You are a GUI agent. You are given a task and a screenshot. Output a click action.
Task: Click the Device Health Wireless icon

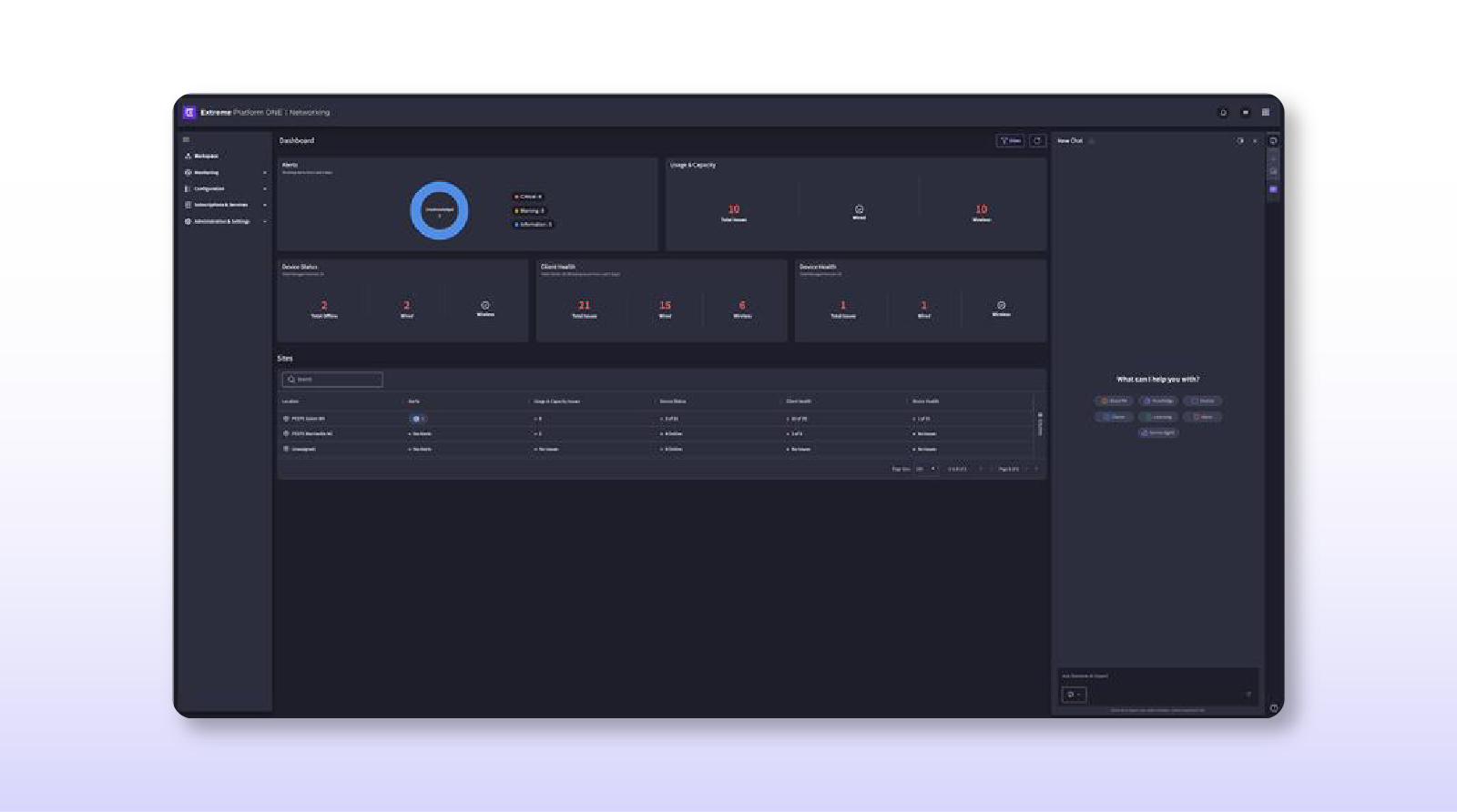[1002, 305]
